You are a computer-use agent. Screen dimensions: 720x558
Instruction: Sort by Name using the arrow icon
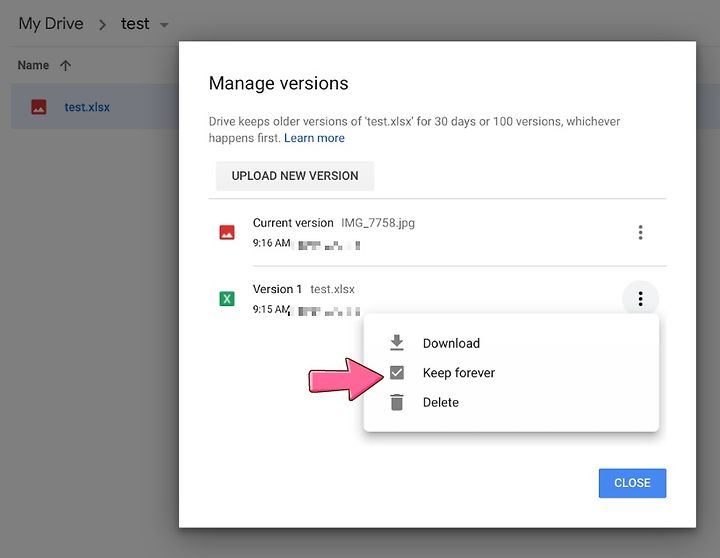(x=65, y=65)
